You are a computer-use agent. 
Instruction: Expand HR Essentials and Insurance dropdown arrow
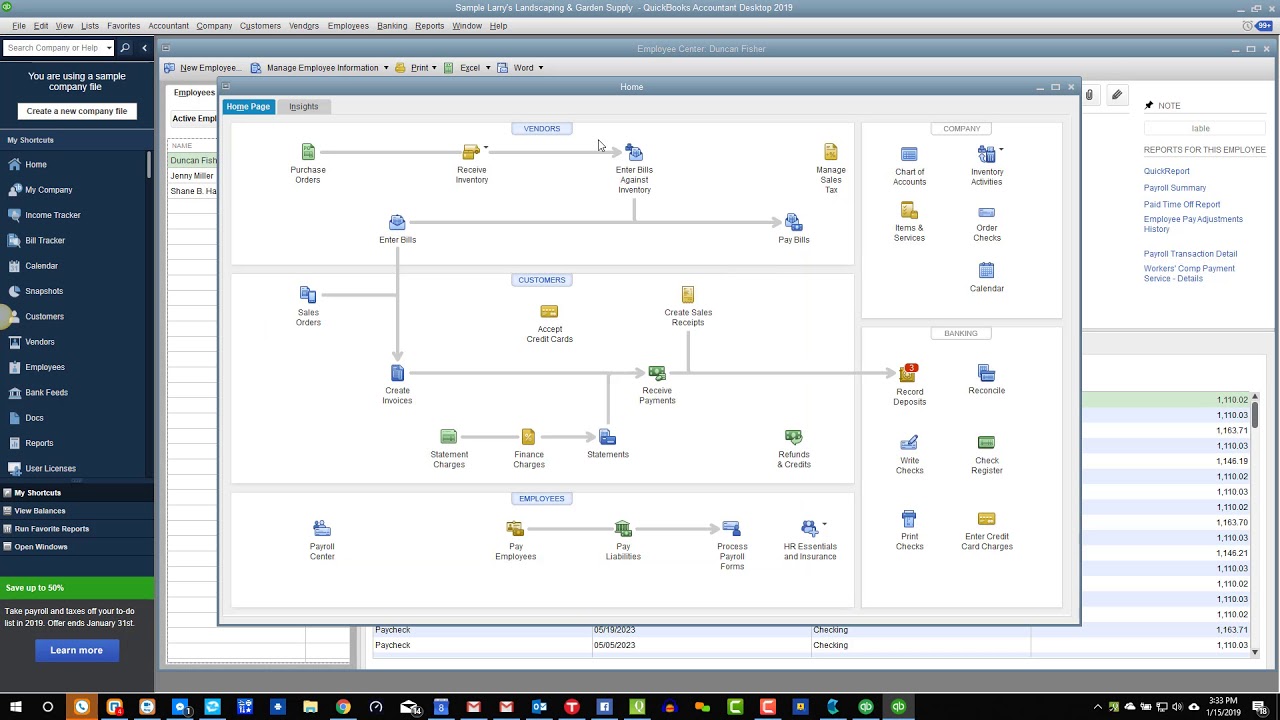(824, 524)
